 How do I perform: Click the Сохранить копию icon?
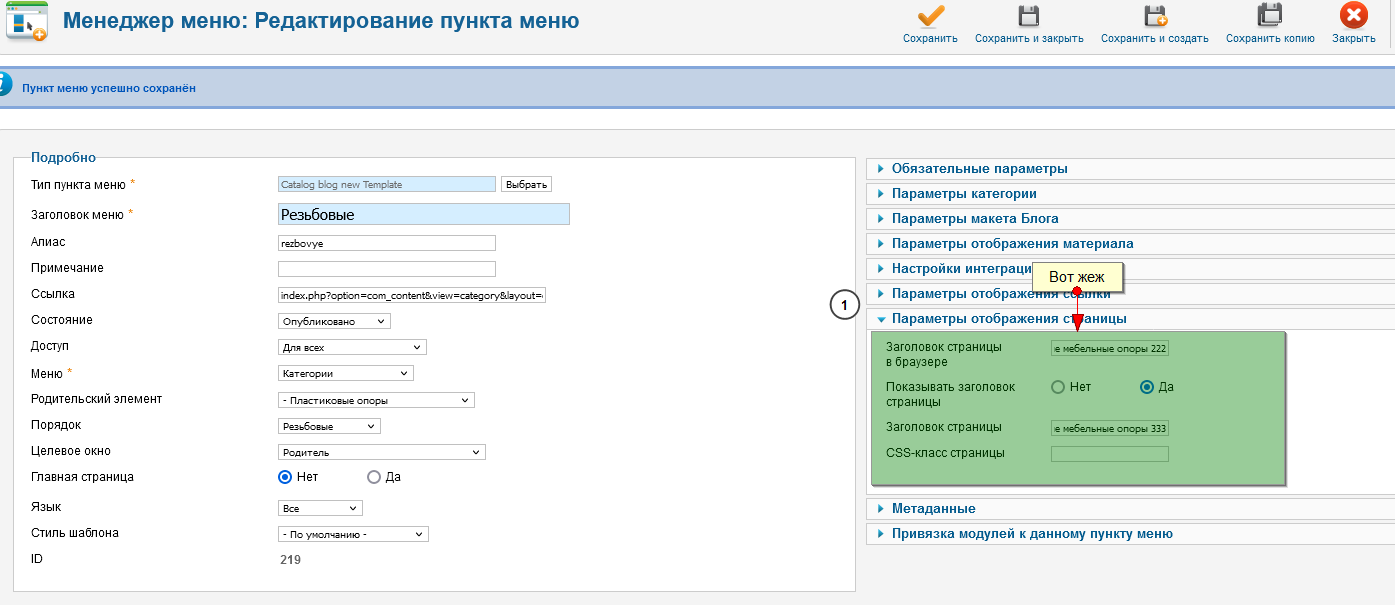1269,17
